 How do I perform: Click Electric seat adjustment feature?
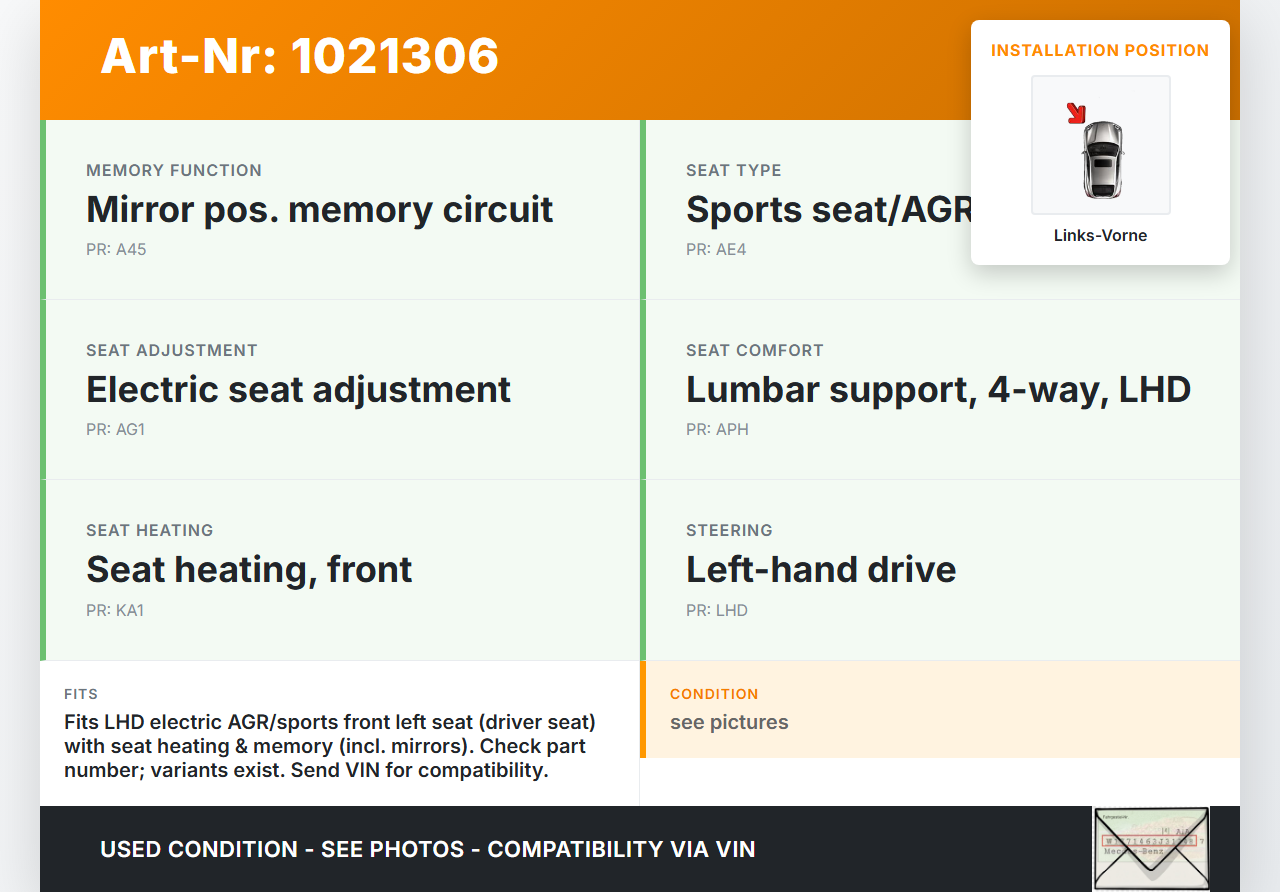[298, 390]
